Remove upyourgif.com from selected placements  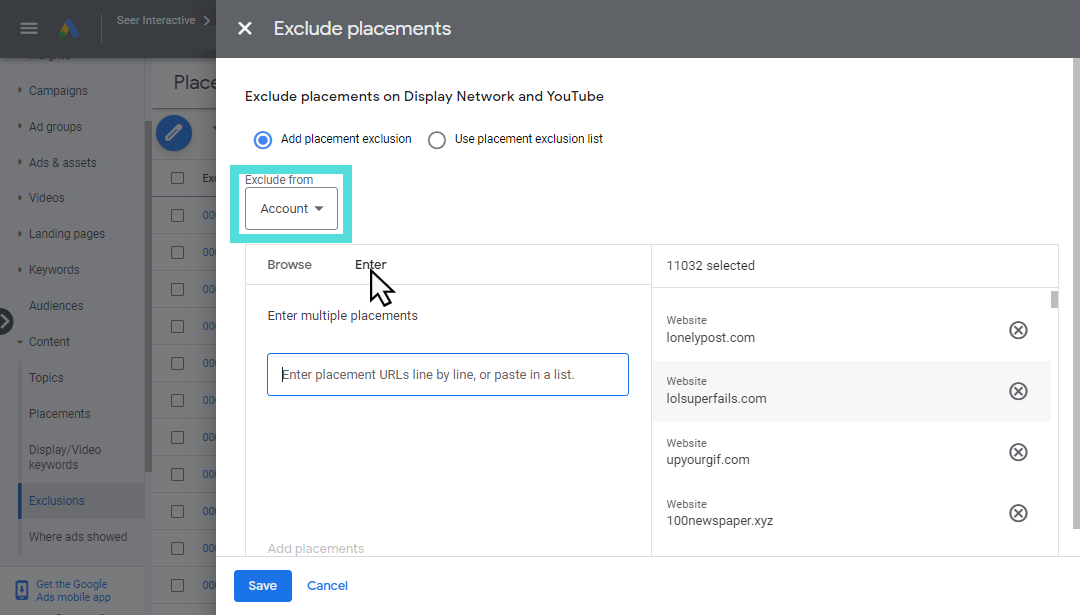(1018, 452)
